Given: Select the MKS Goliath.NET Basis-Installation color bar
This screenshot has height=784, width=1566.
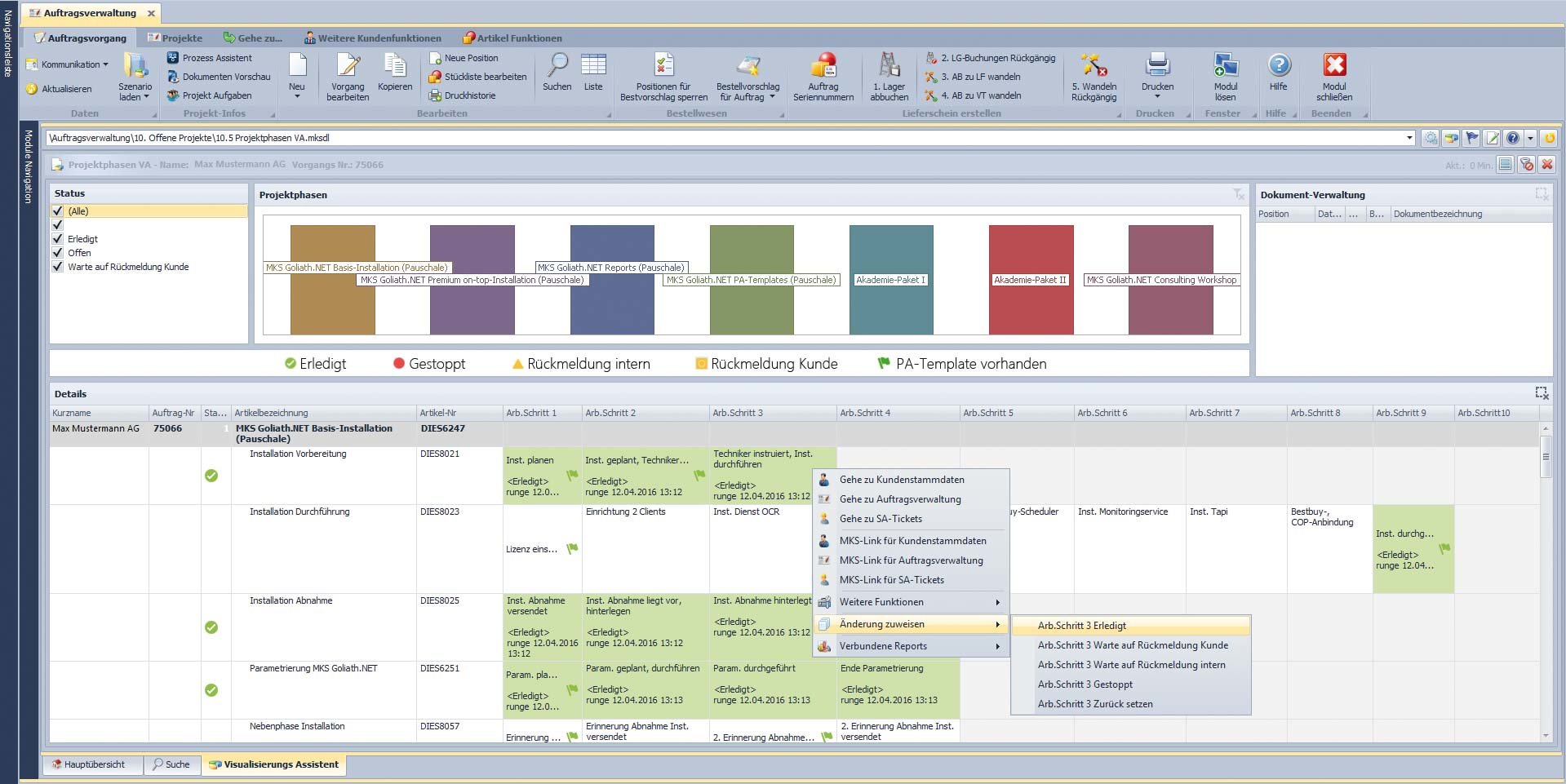Looking at the screenshot, I should [333, 280].
